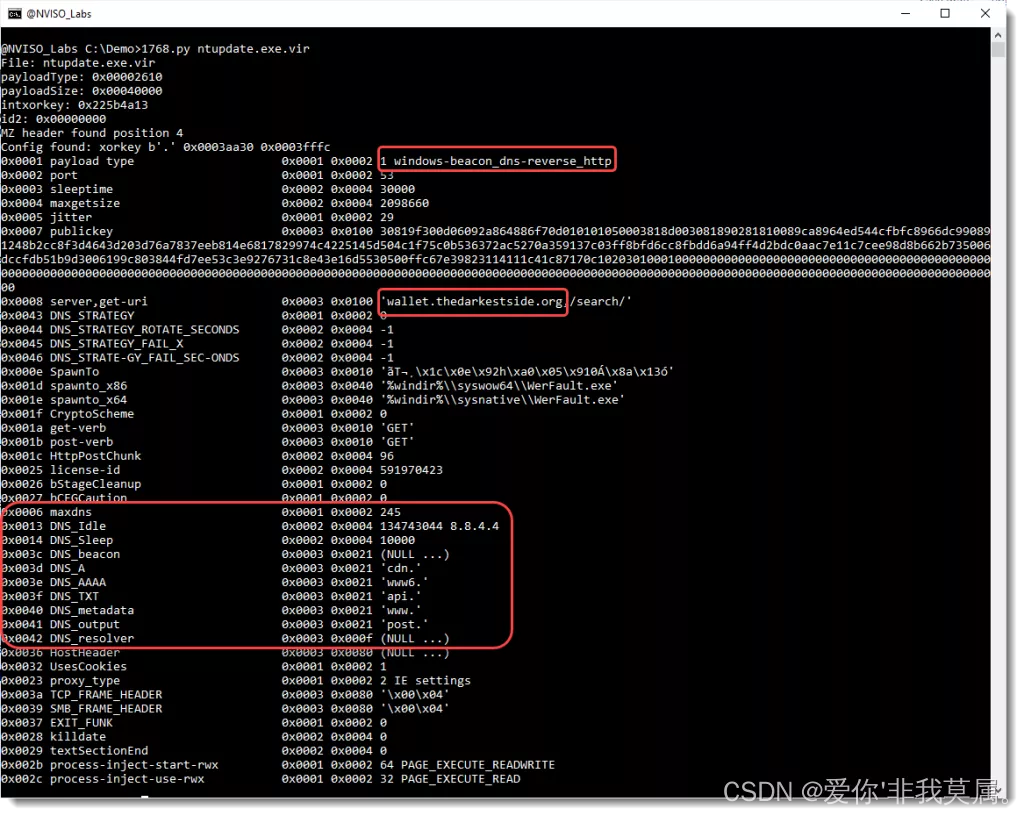
Task: Click the sleeptime value 30000
Action: pos(397,189)
